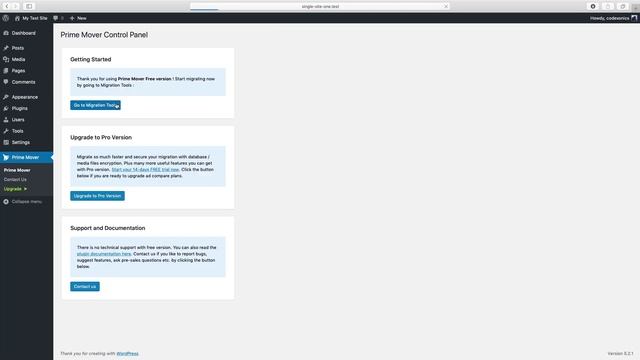Click the Comments icon in sidebar

click(6, 82)
